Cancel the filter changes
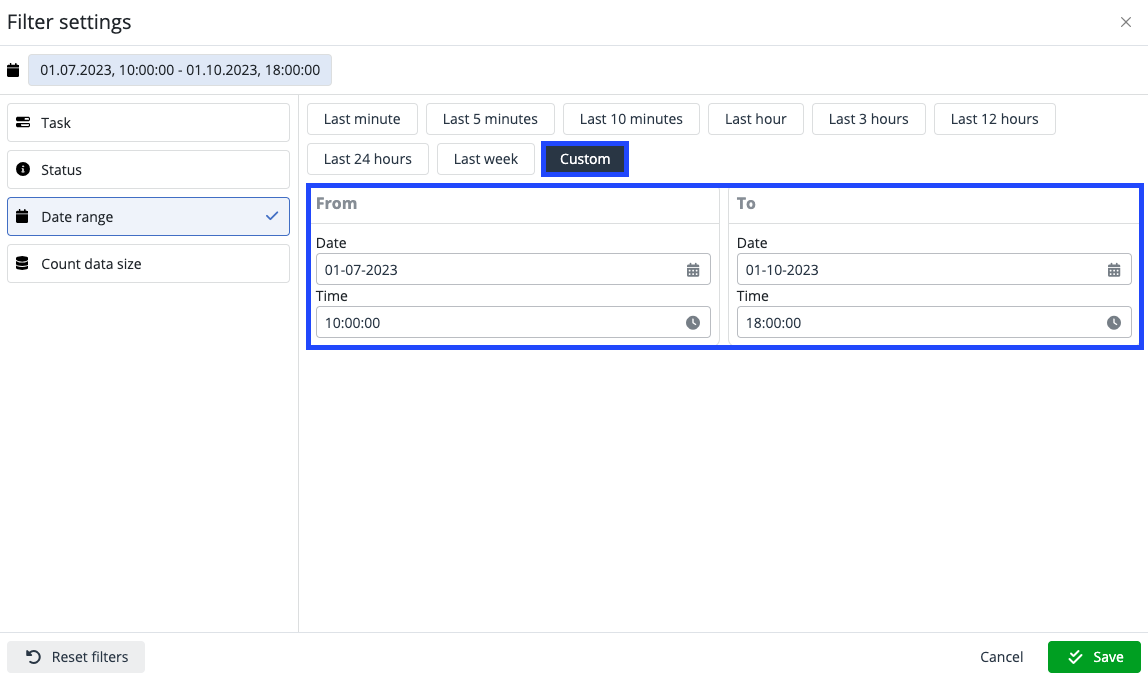The image size is (1148, 680). click(x=1001, y=657)
